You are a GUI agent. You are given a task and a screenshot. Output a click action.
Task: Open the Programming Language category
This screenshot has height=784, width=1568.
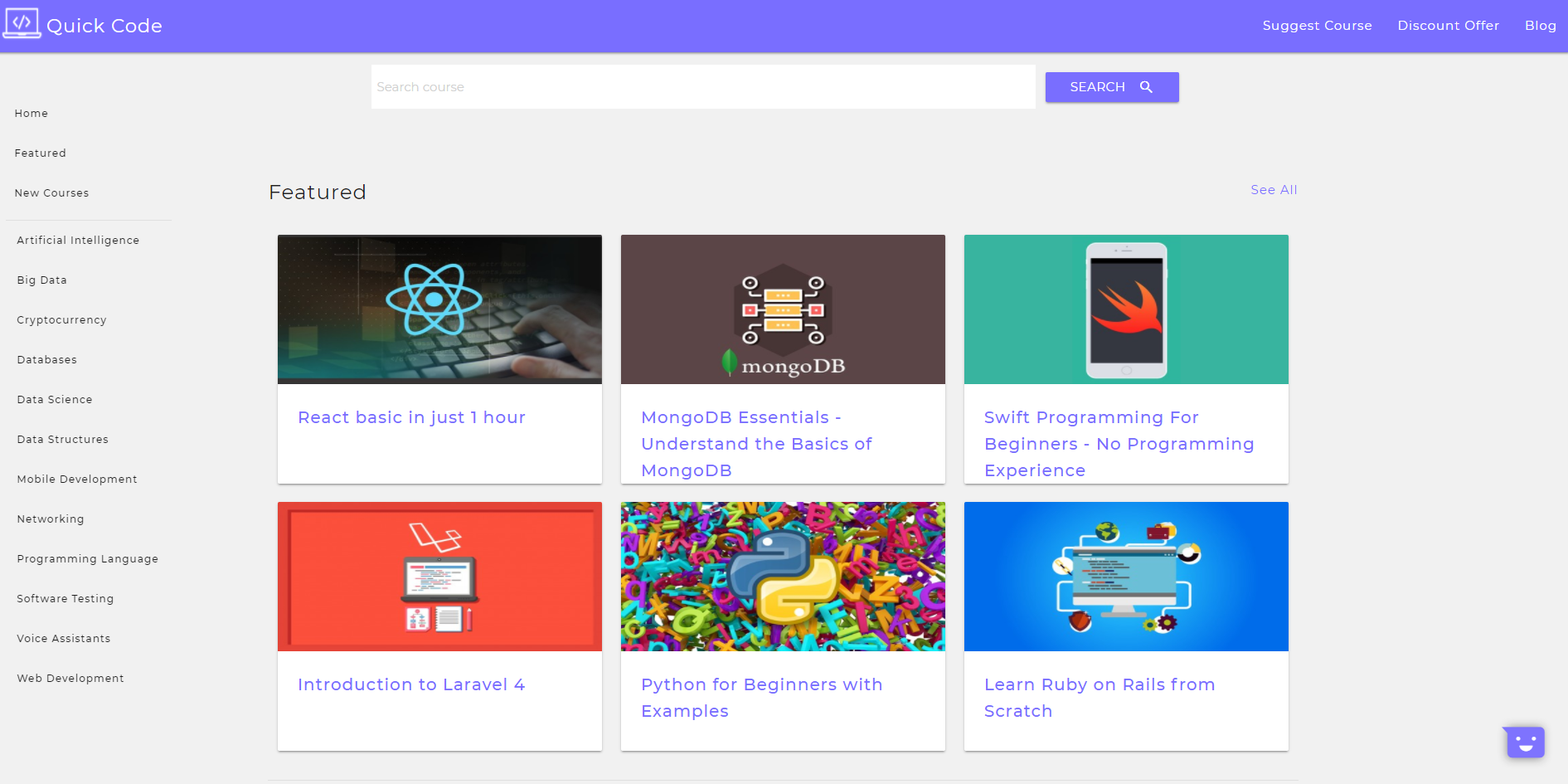coord(88,559)
